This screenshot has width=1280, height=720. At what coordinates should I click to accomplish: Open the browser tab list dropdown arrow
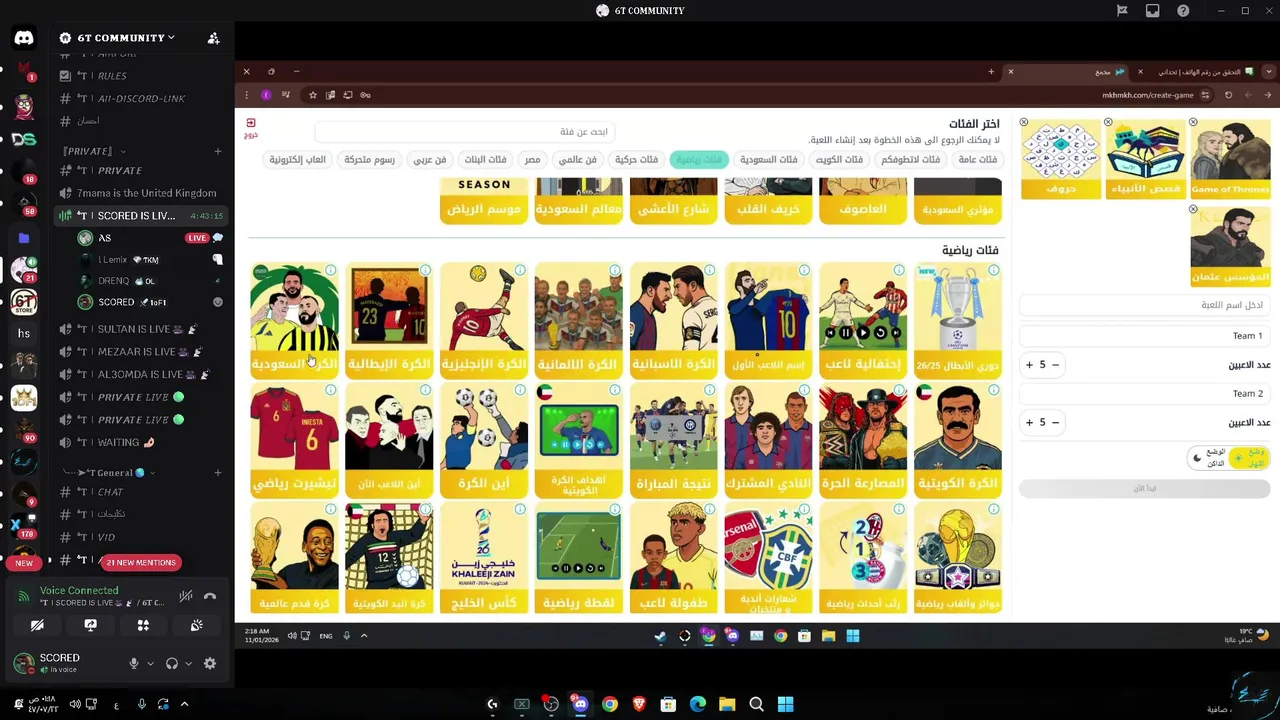click(x=1268, y=72)
